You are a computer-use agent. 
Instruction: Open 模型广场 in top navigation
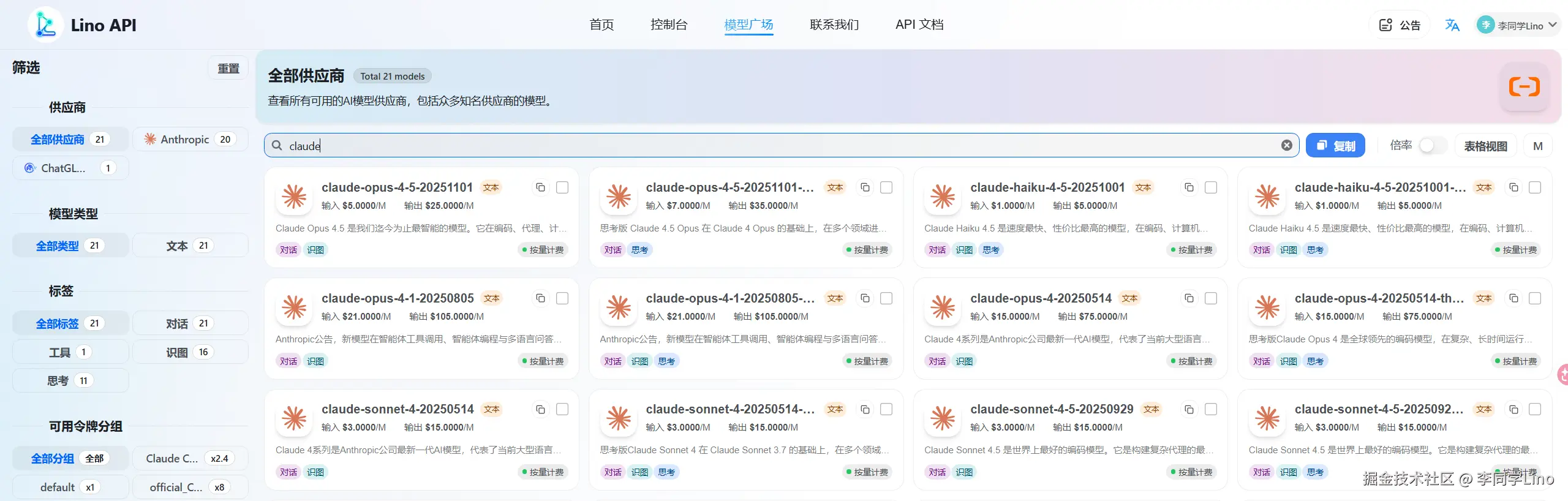tap(748, 24)
